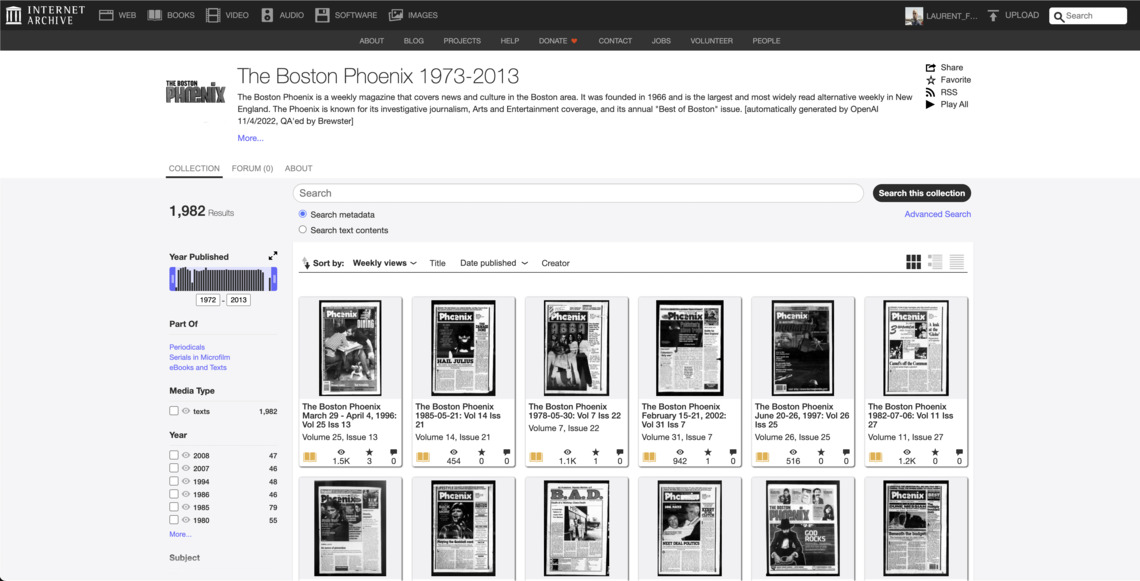Check the texts media type box

click(174, 411)
